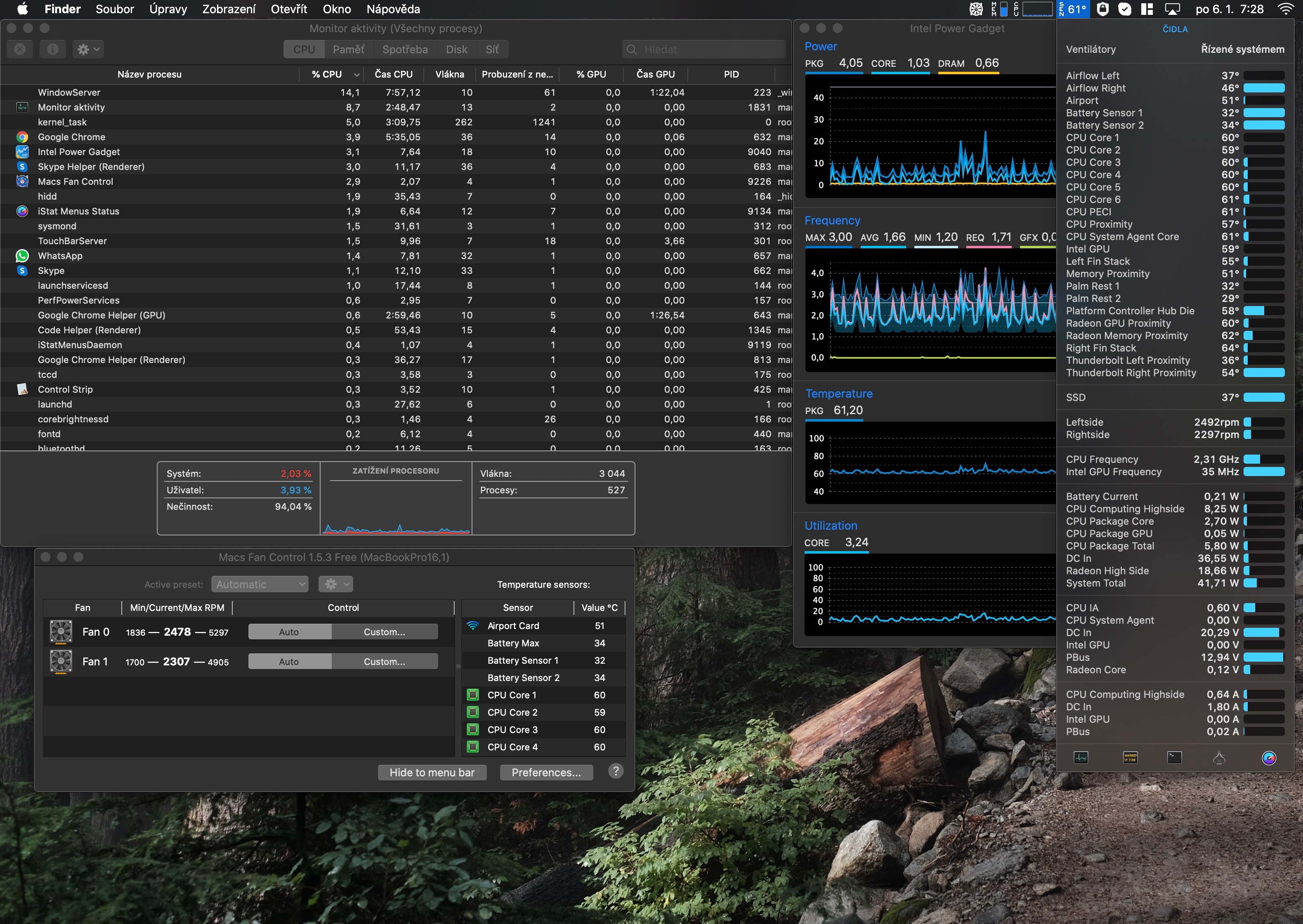Image resolution: width=1303 pixels, height=924 pixels.
Task: Open Activity Monitor from iStat sensor panel footer
Action: [1081, 757]
